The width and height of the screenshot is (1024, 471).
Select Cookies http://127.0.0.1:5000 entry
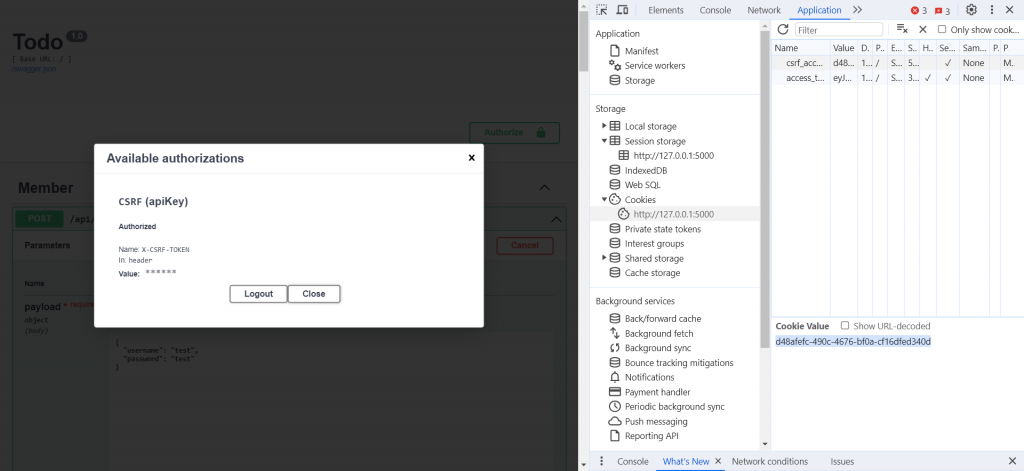click(673, 214)
